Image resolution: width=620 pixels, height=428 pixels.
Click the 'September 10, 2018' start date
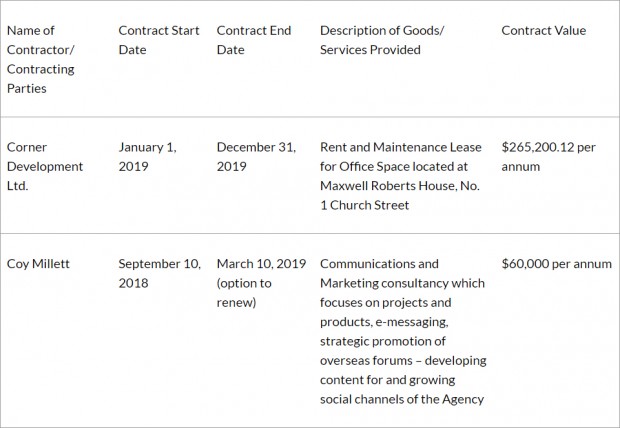[160, 273]
